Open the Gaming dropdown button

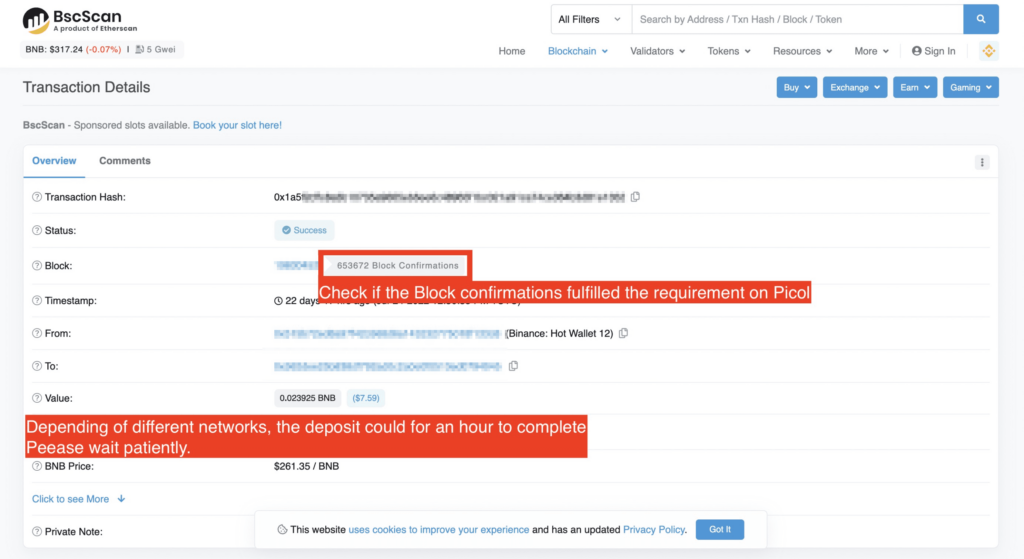pyautogui.click(x=970, y=88)
